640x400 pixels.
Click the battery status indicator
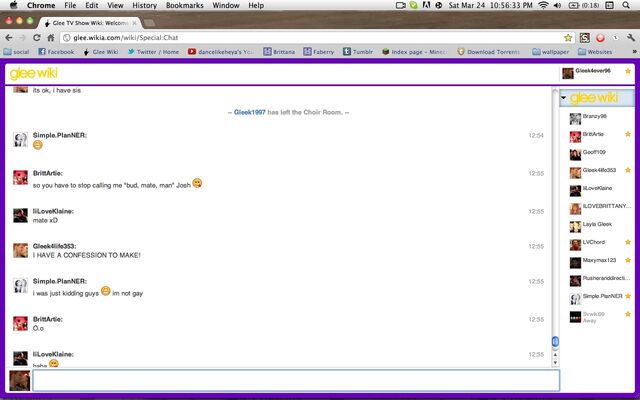584,5
